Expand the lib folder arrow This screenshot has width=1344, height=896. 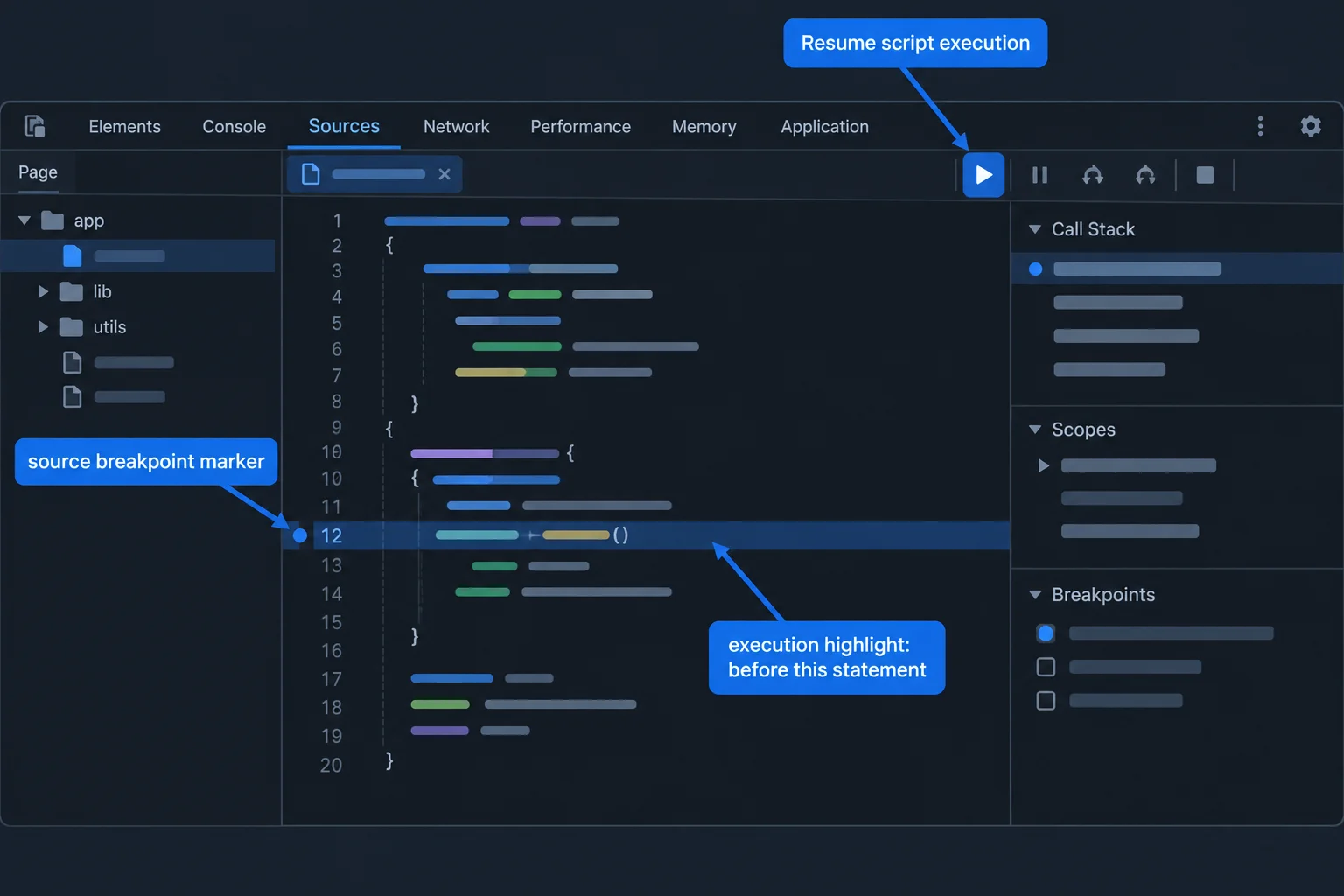(x=42, y=291)
